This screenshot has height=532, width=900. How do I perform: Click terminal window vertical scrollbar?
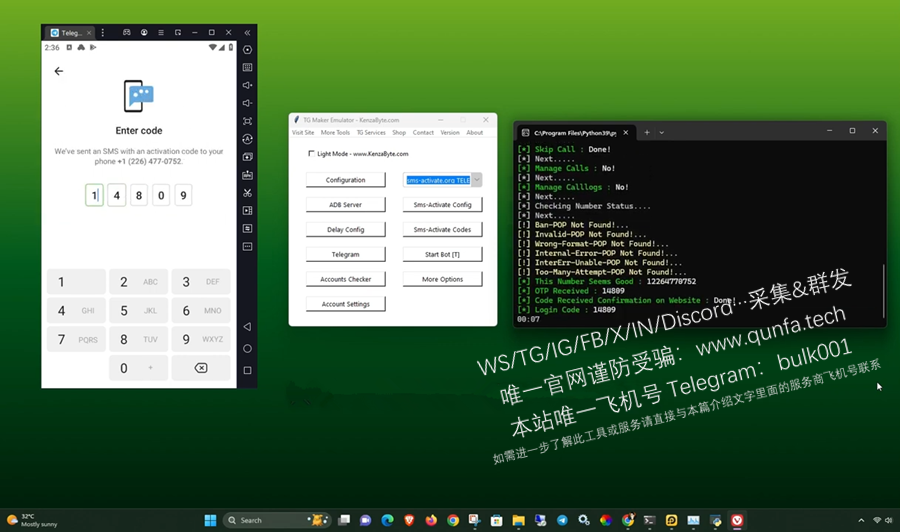[883, 290]
